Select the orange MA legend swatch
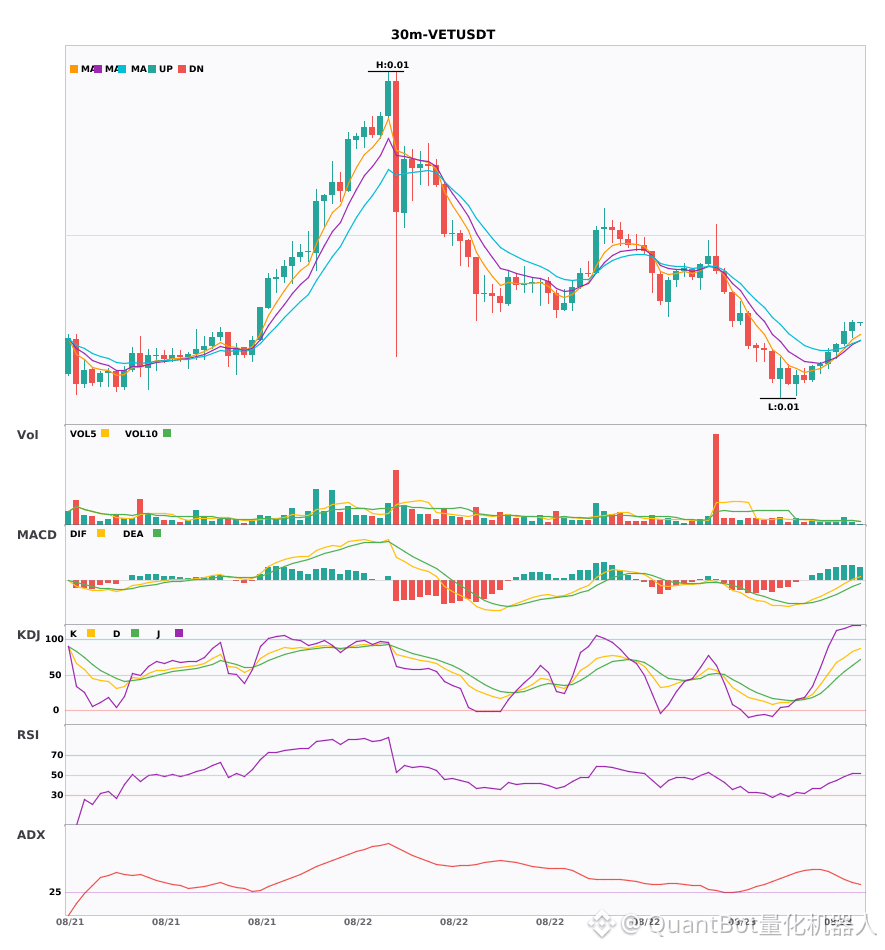 click(x=74, y=69)
